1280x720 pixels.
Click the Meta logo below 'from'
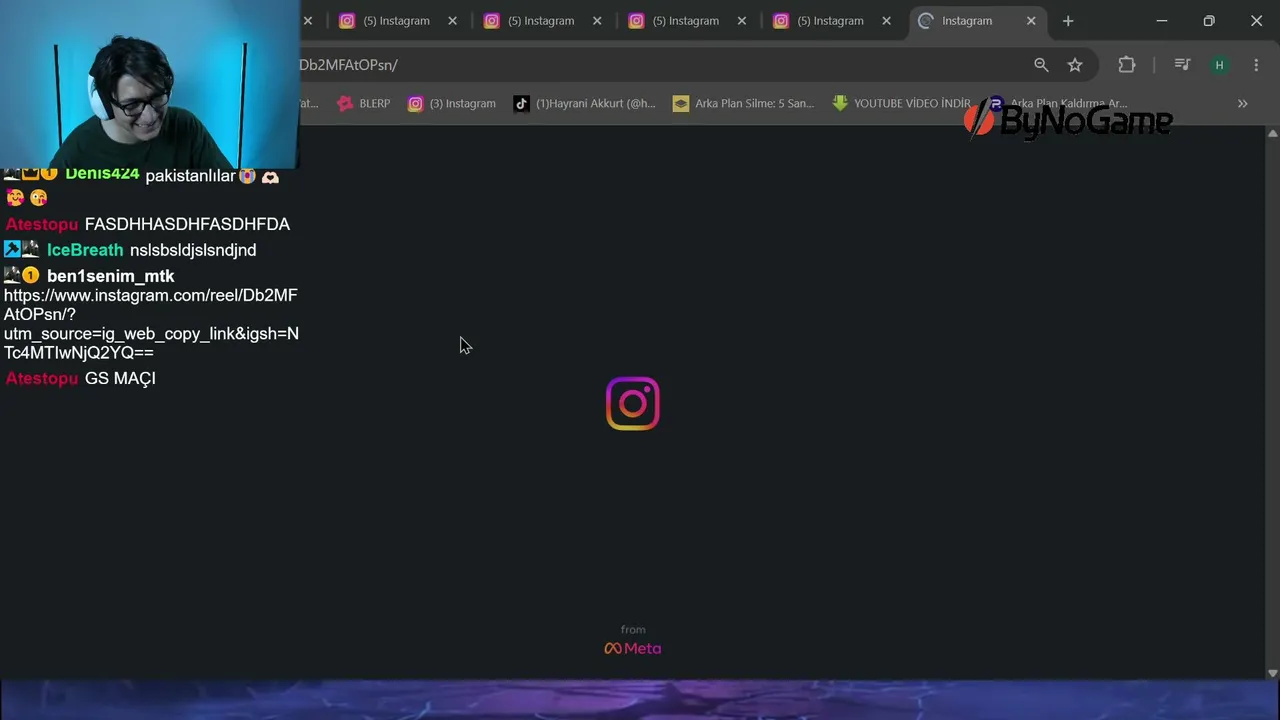pyautogui.click(x=633, y=648)
